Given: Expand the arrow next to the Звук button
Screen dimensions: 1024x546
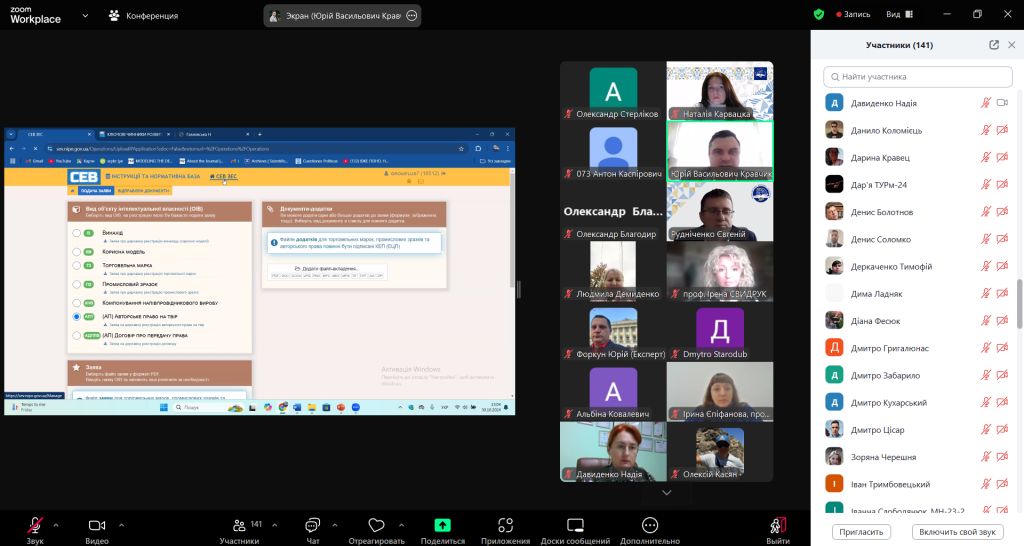Looking at the screenshot, I should click(56, 524).
